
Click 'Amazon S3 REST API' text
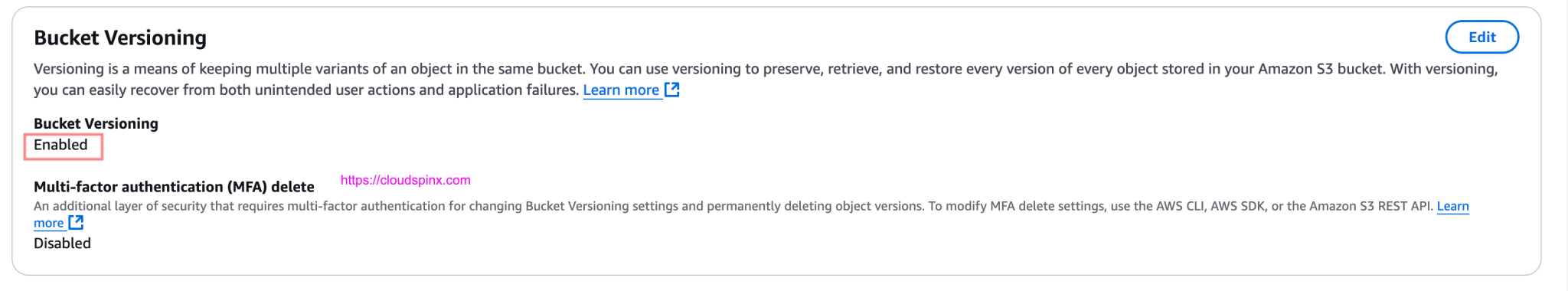click(x=1370, y=206)
